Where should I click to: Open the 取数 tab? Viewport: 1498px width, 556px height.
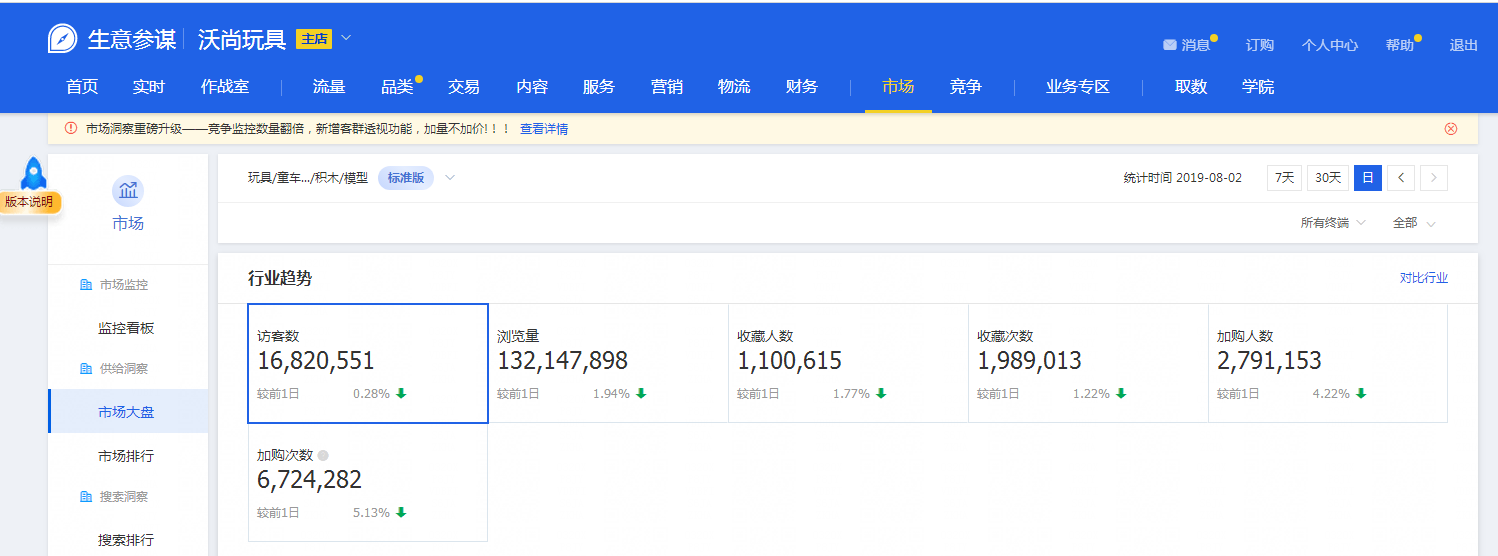1191,87
